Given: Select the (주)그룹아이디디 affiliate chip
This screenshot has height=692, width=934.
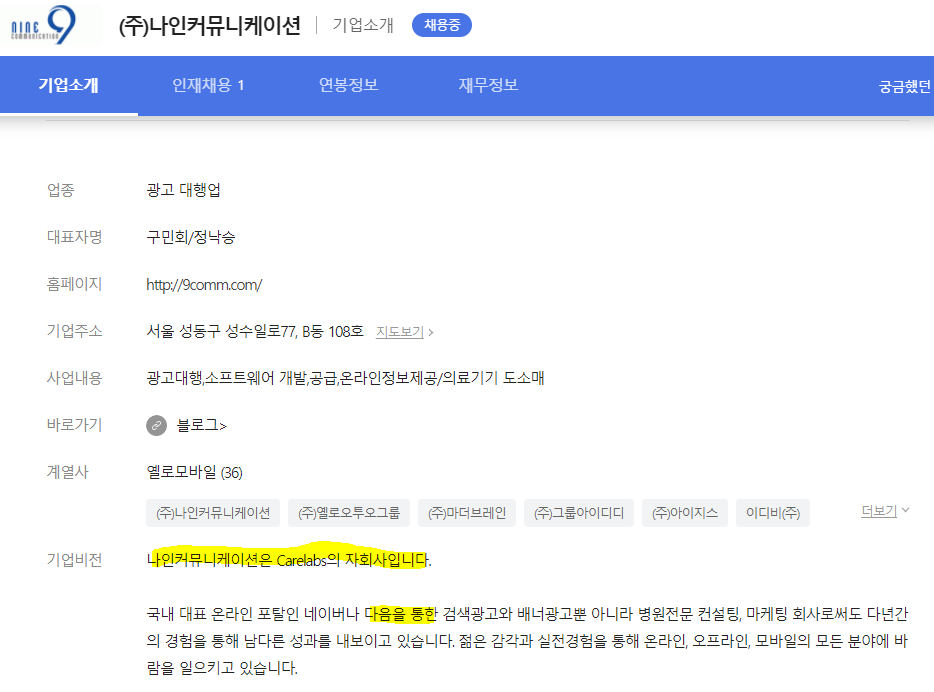Looking at the screenshot, I should click(x=579, y=513).
